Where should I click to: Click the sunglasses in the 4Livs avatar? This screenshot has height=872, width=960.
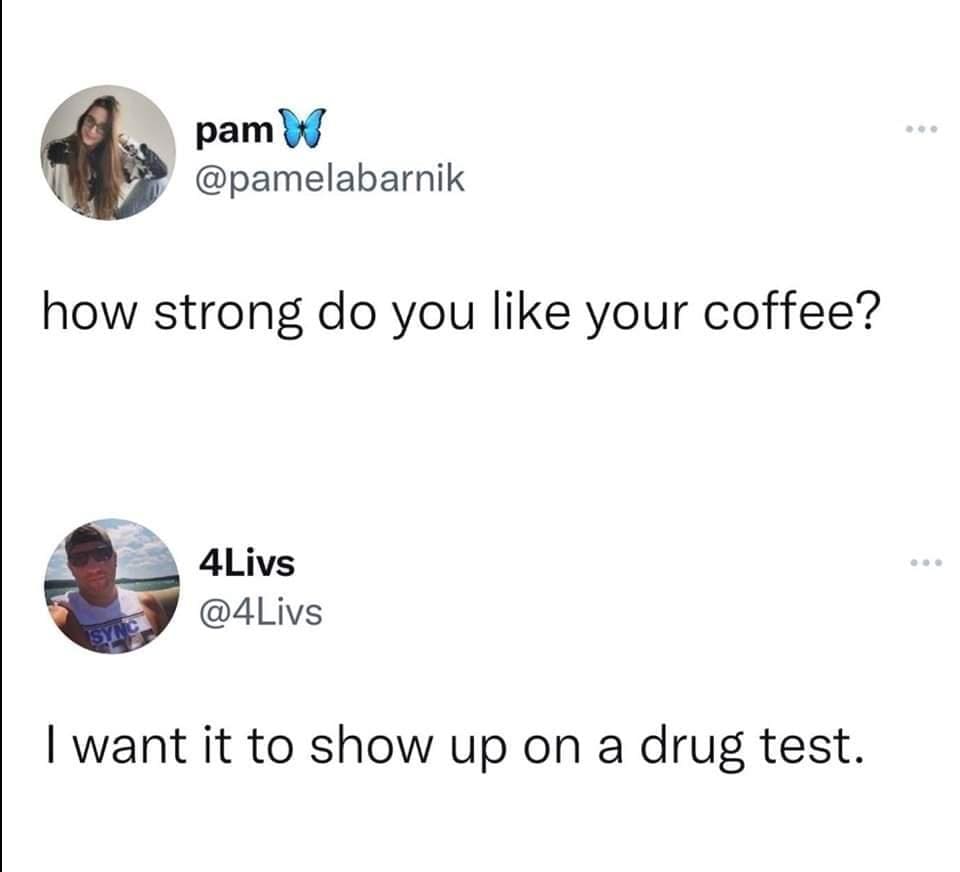91,556
